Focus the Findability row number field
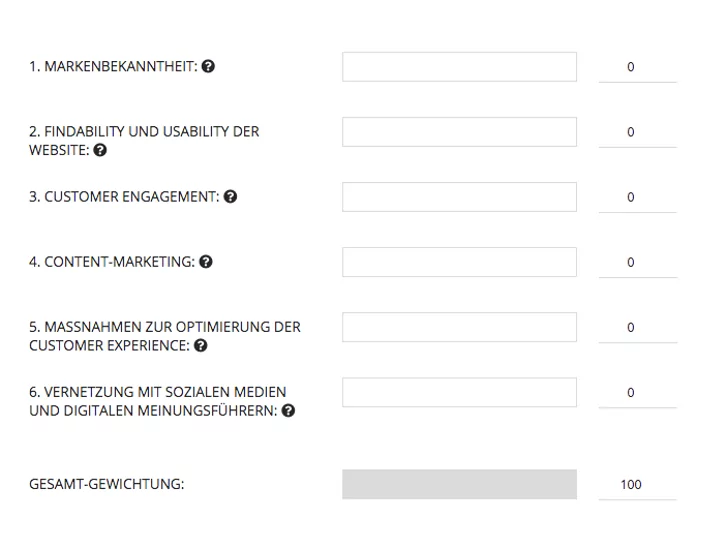The width and height of the screenshot is (726, 548). [638, 132]
